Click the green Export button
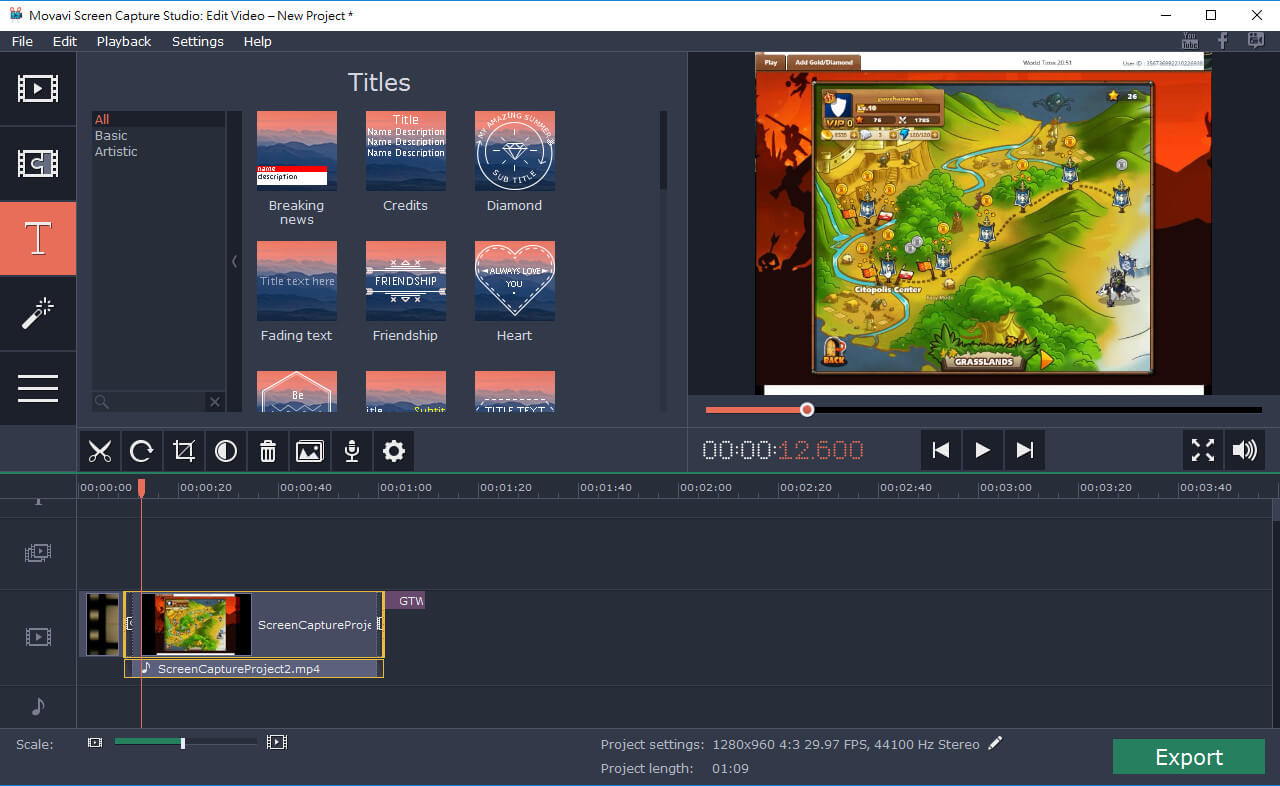Viewport: 1280px width, 786px height. pyautogui.click(x=1188, y=757)
